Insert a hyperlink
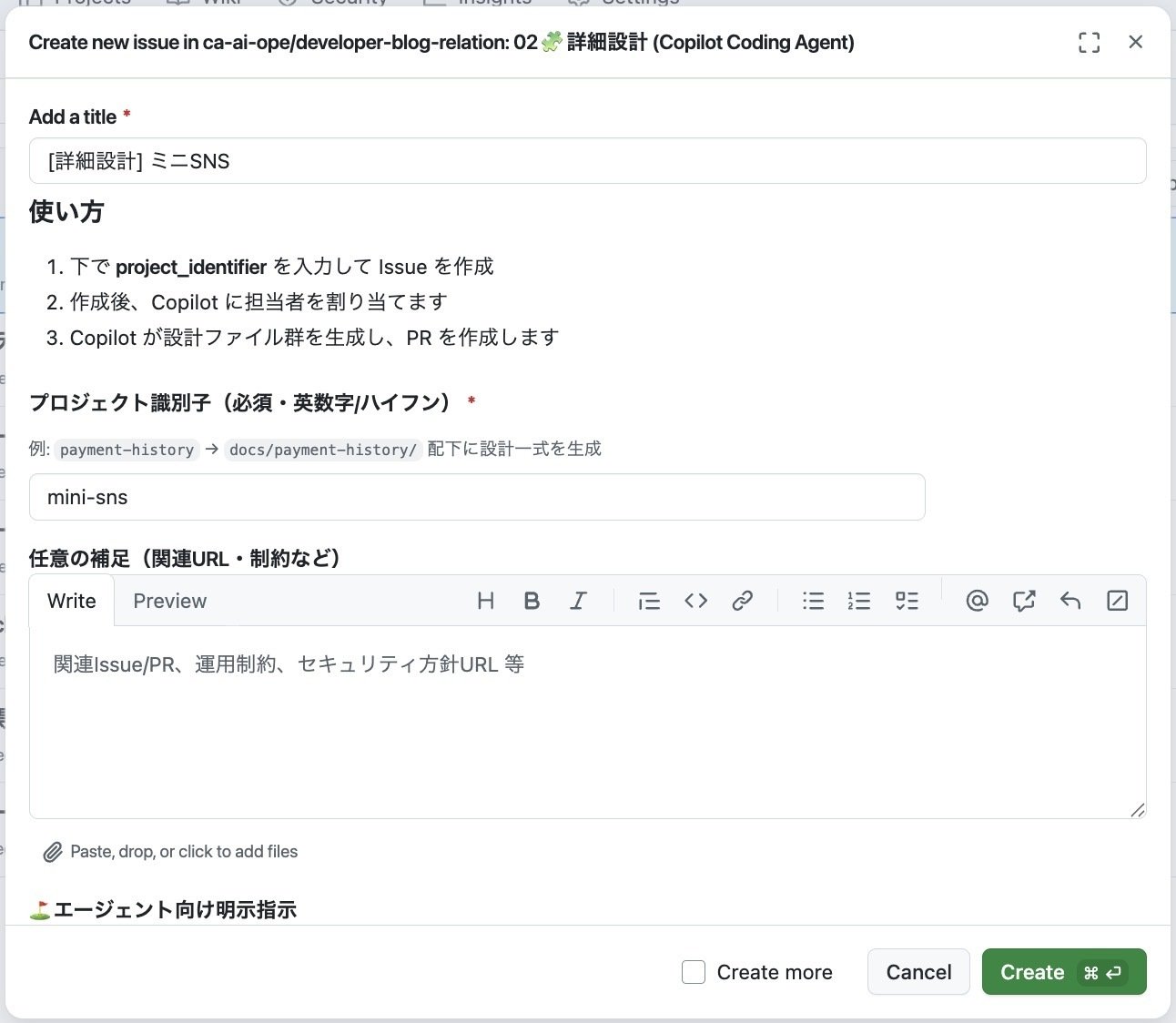Image resolution: width=1176 pixels, height=1023 pixels. (x=743, y=601)
